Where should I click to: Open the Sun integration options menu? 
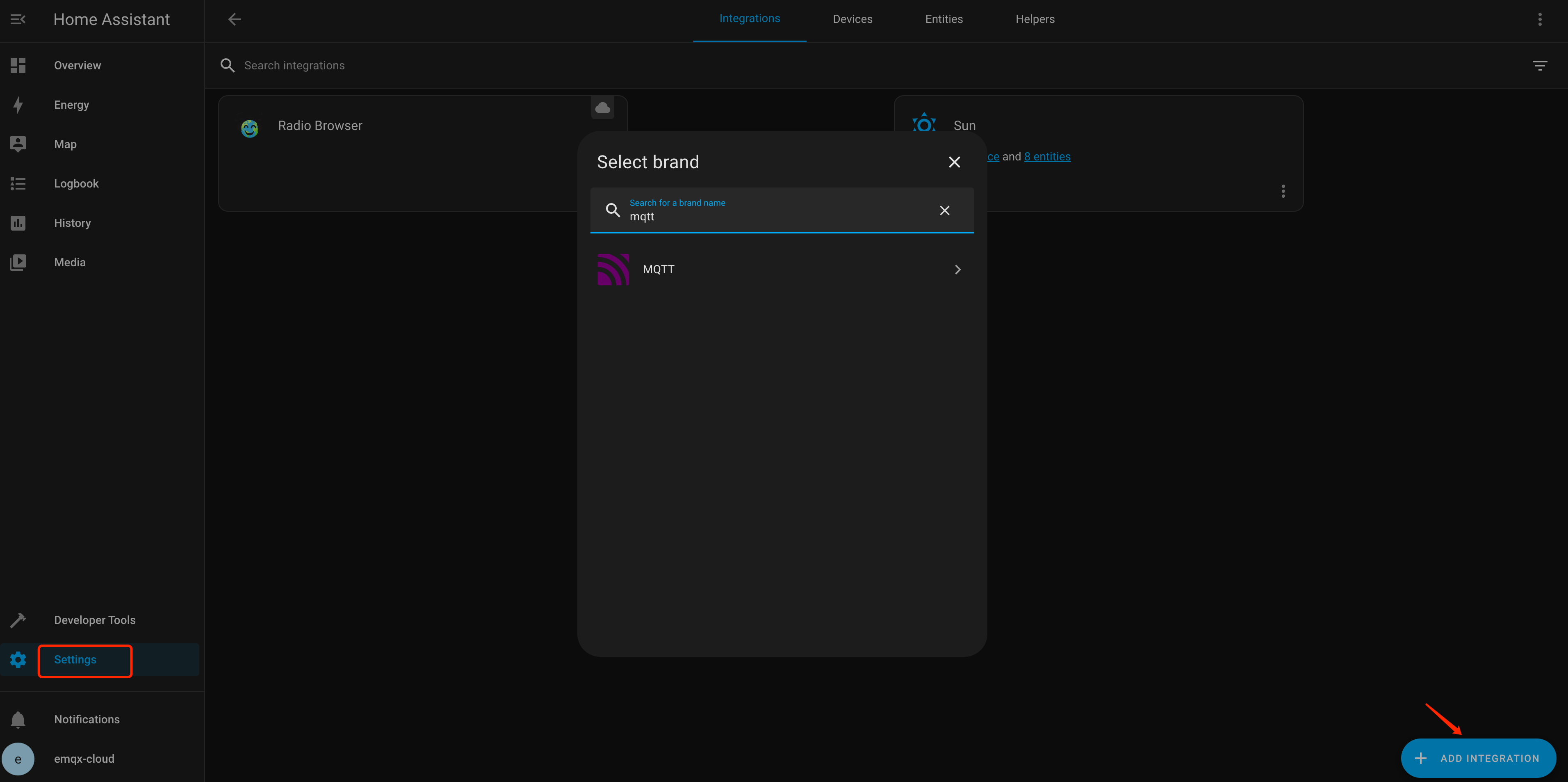click(1283, 191)
